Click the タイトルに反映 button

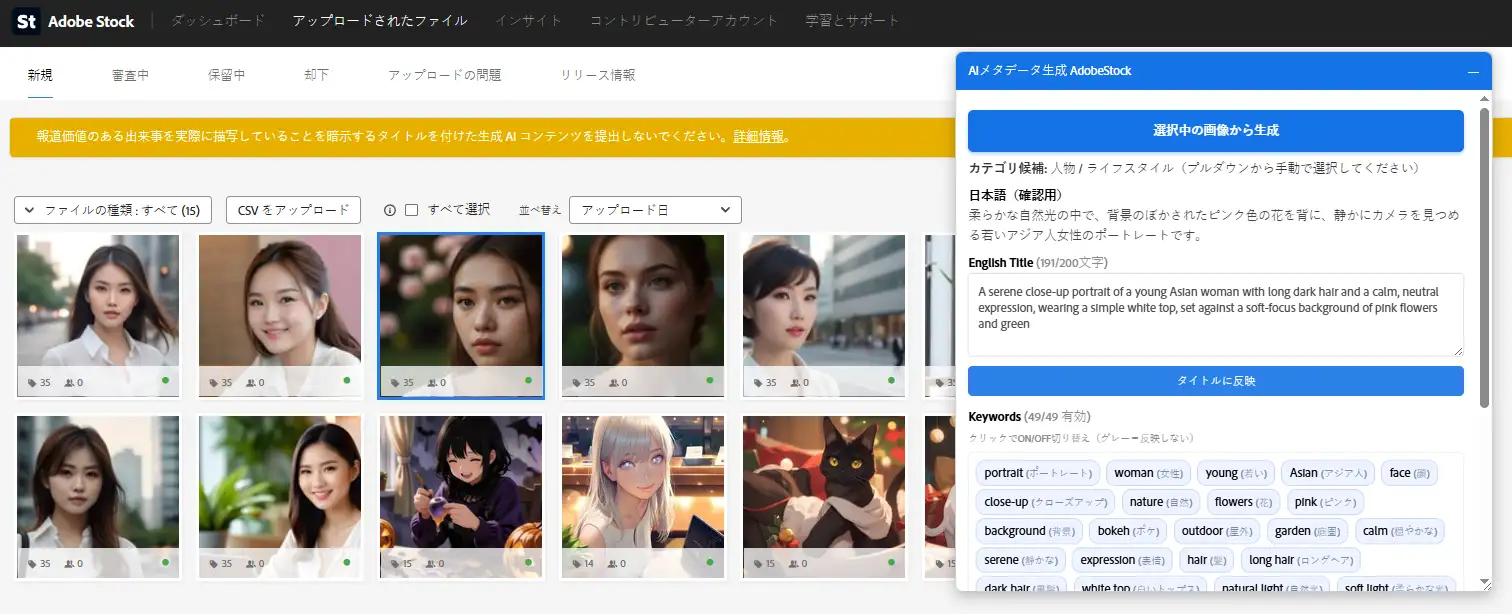1215,381
